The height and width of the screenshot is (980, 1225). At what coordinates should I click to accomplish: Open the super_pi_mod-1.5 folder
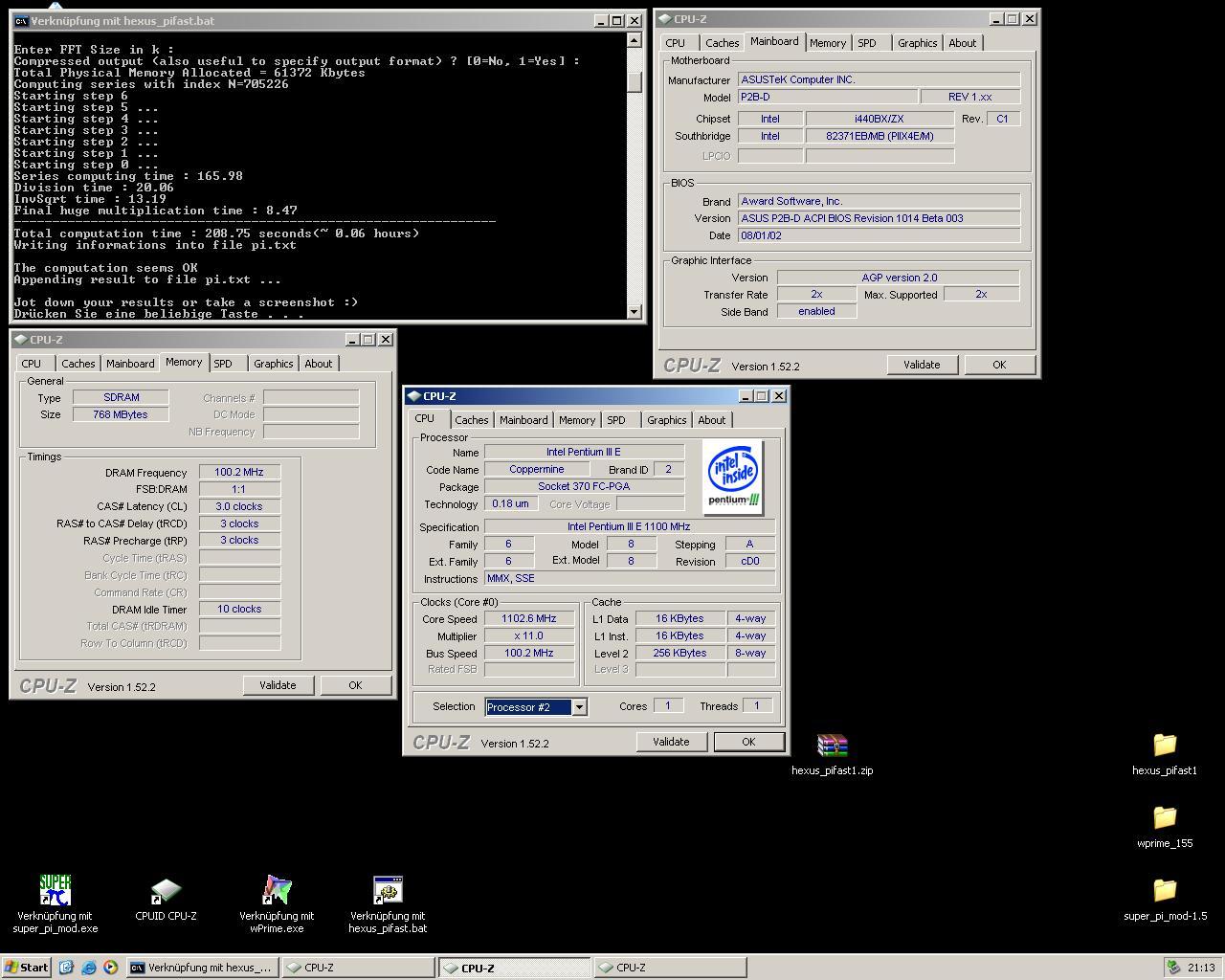click(x=1165, y=890)
